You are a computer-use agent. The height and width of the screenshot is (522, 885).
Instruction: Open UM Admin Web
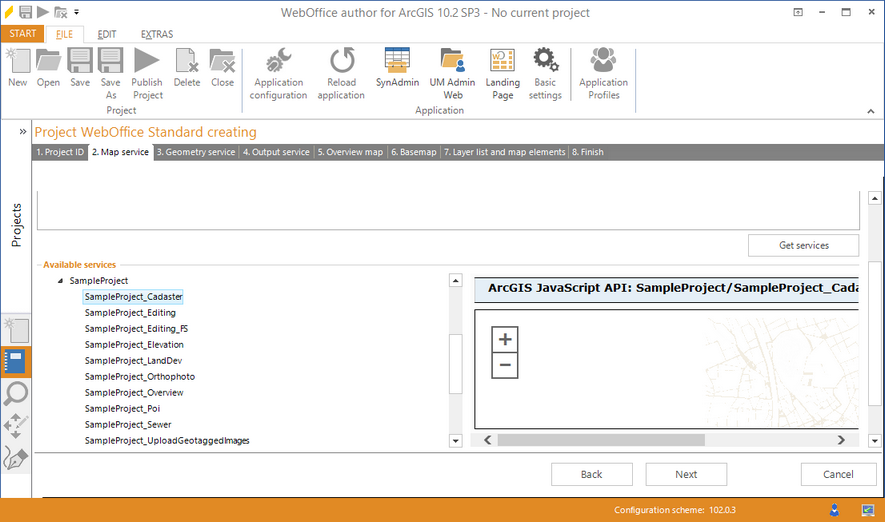pos(452,74)
